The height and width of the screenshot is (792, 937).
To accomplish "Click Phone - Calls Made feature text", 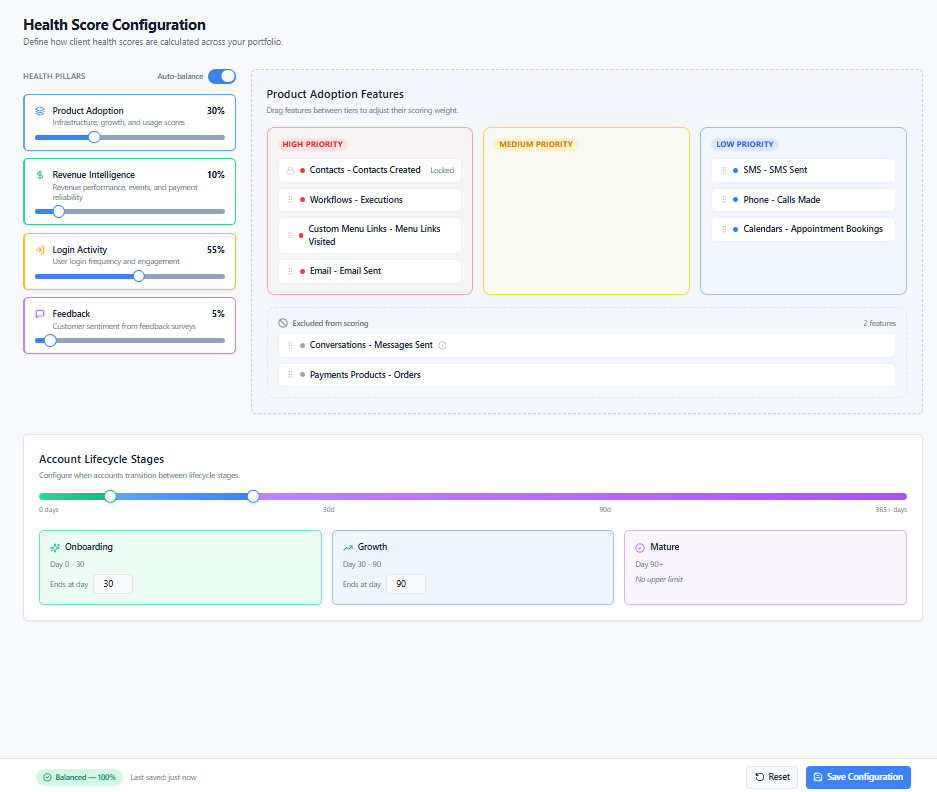I will point(782,200).
